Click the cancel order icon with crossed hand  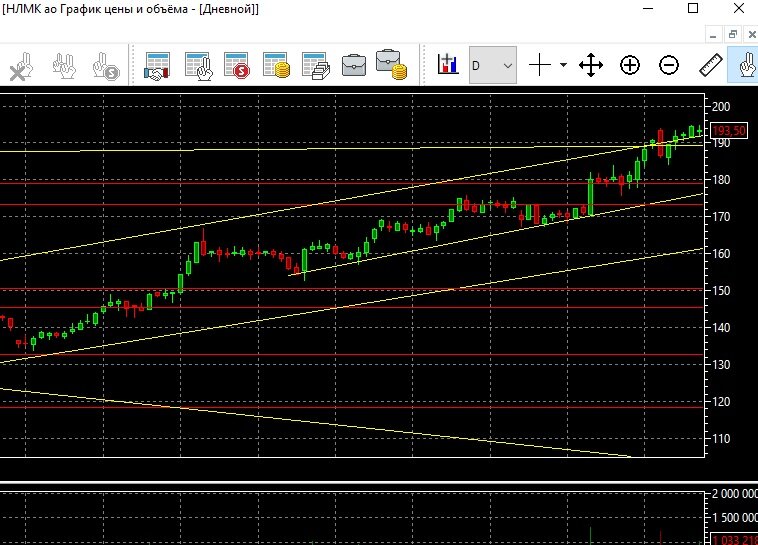21,66
